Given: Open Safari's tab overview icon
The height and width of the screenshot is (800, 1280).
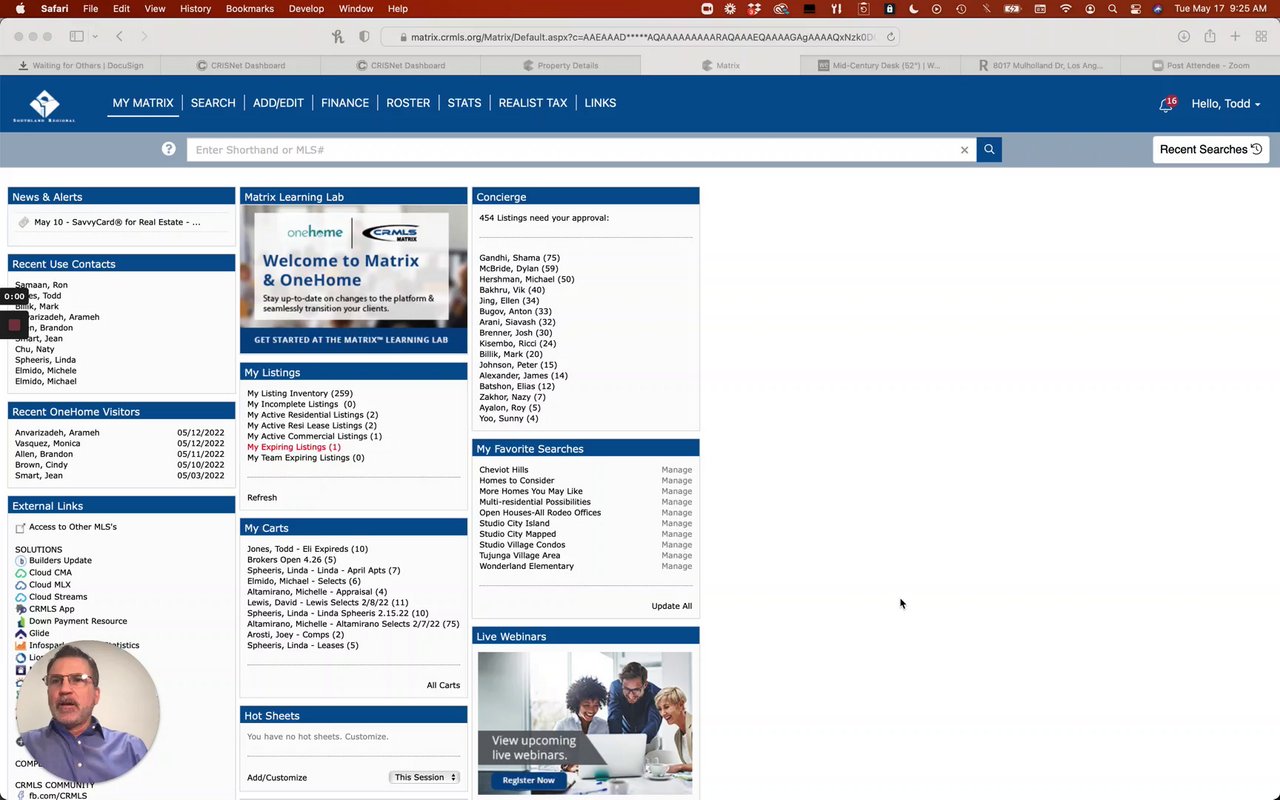Looking at the screenshot, I should 1261,36.
